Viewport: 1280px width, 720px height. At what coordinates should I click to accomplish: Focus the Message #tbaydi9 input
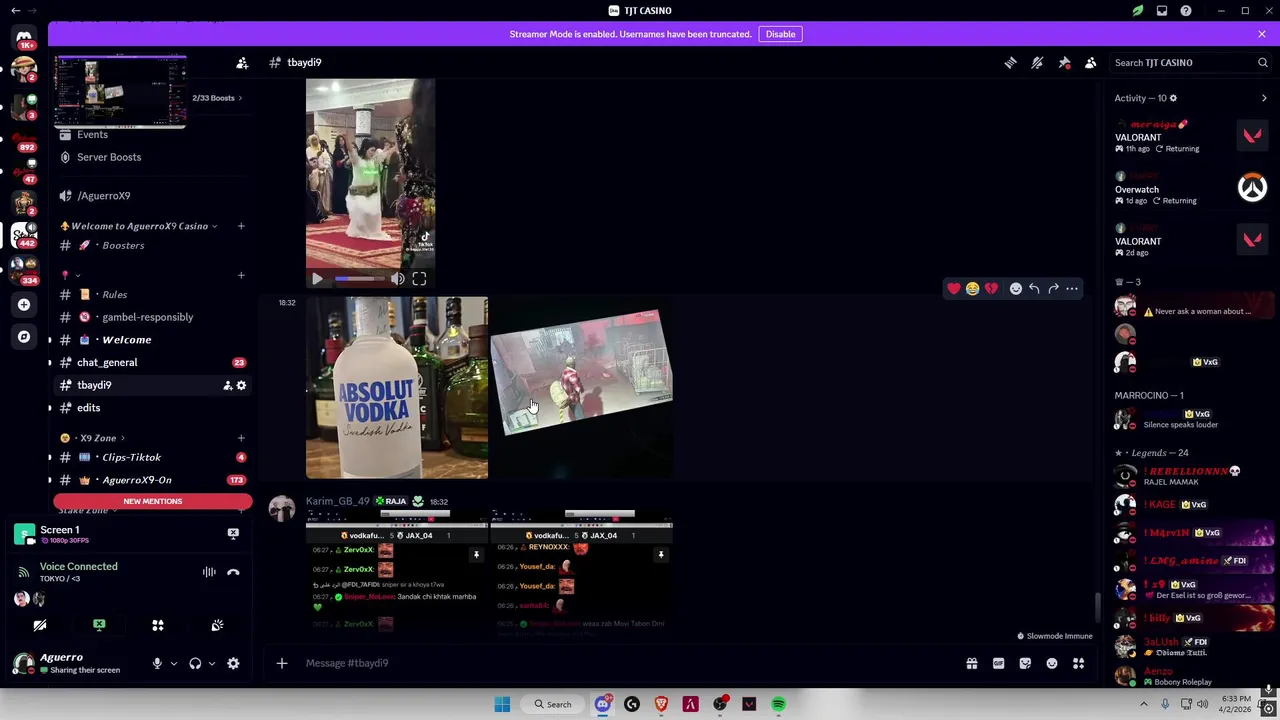pyautogui.click(x=630, y=663)
